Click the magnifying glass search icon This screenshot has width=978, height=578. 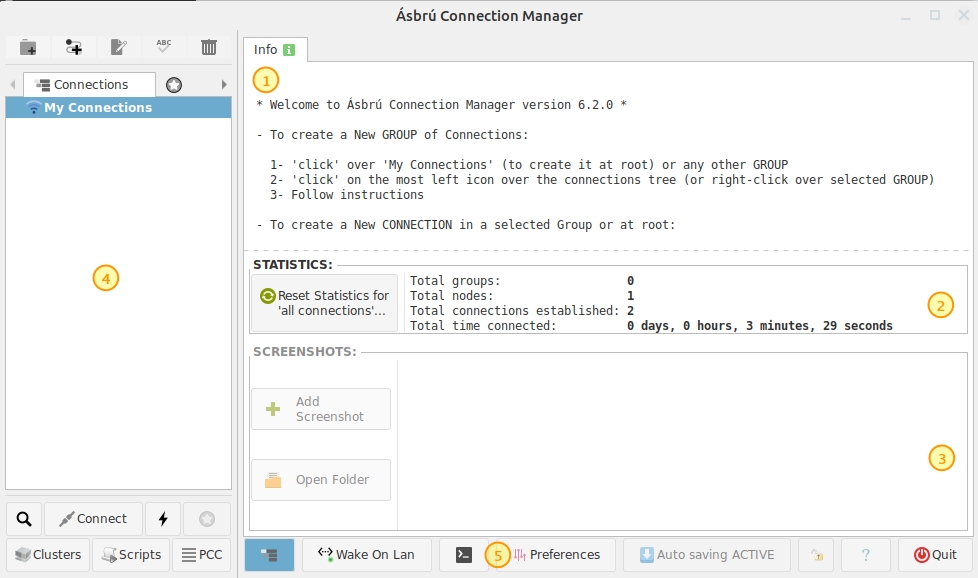pyautogui.click(x=24, y=519)
